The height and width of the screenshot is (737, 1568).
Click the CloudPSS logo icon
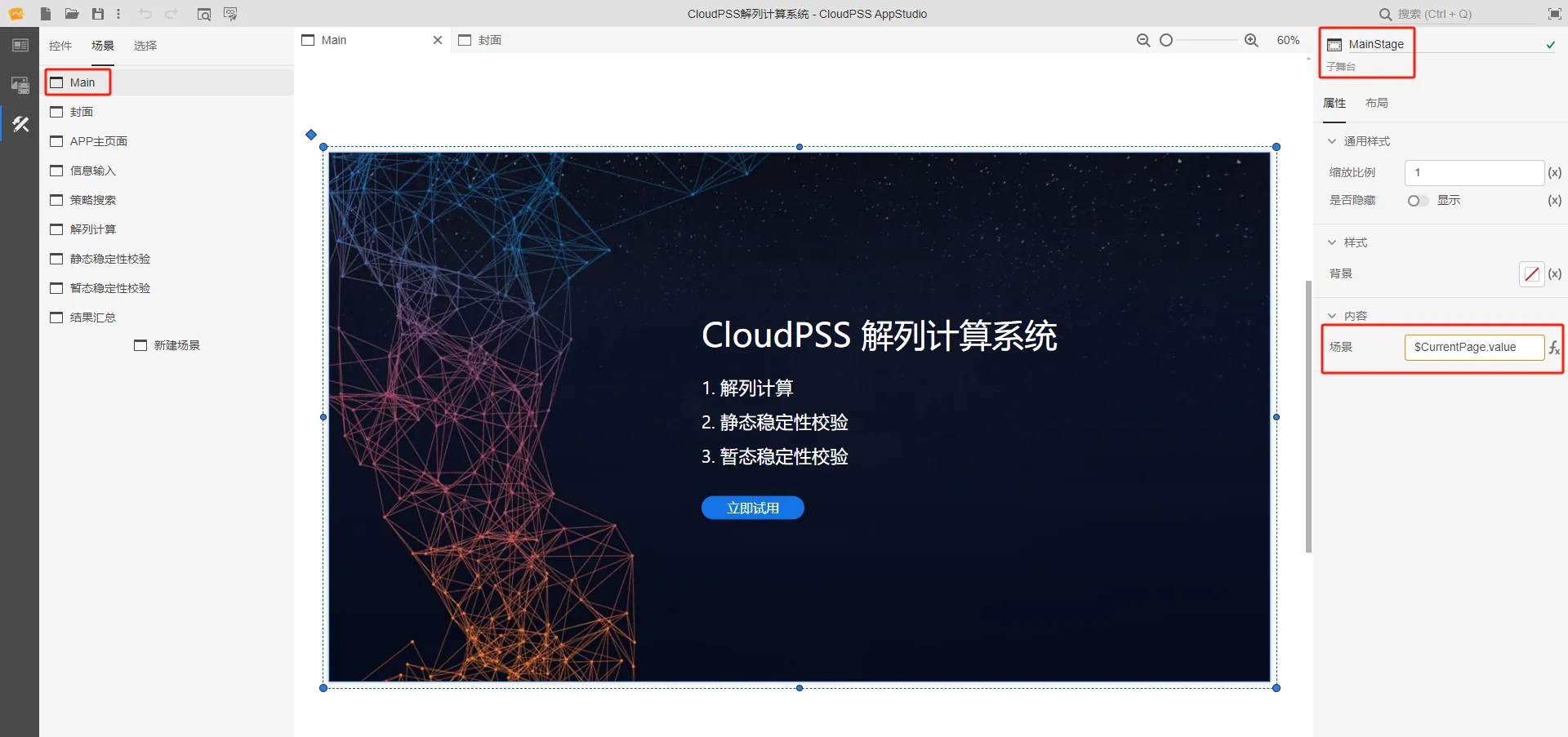tap(16, 14)
